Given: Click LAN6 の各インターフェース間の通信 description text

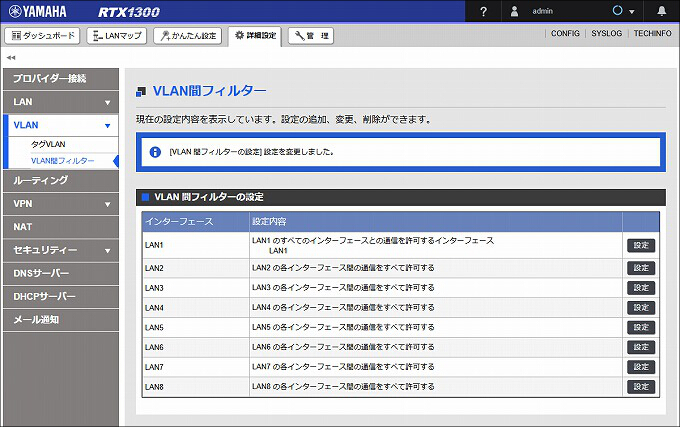Looking at the screenshot, I should [x=343, y=347].
